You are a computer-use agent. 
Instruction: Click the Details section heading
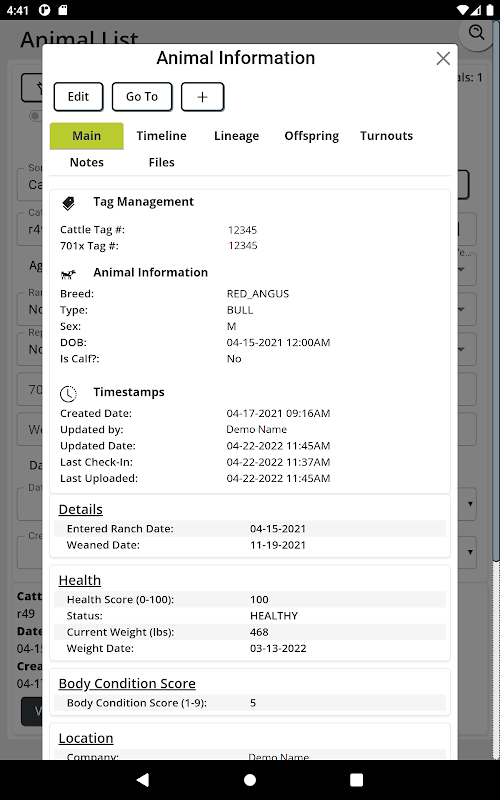tap(81, 509)
